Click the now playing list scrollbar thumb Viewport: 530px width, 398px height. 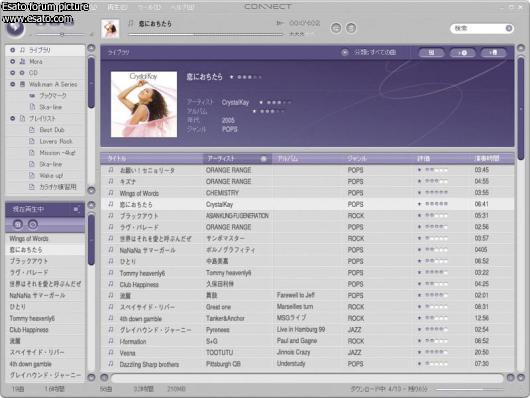pos(91,239)
